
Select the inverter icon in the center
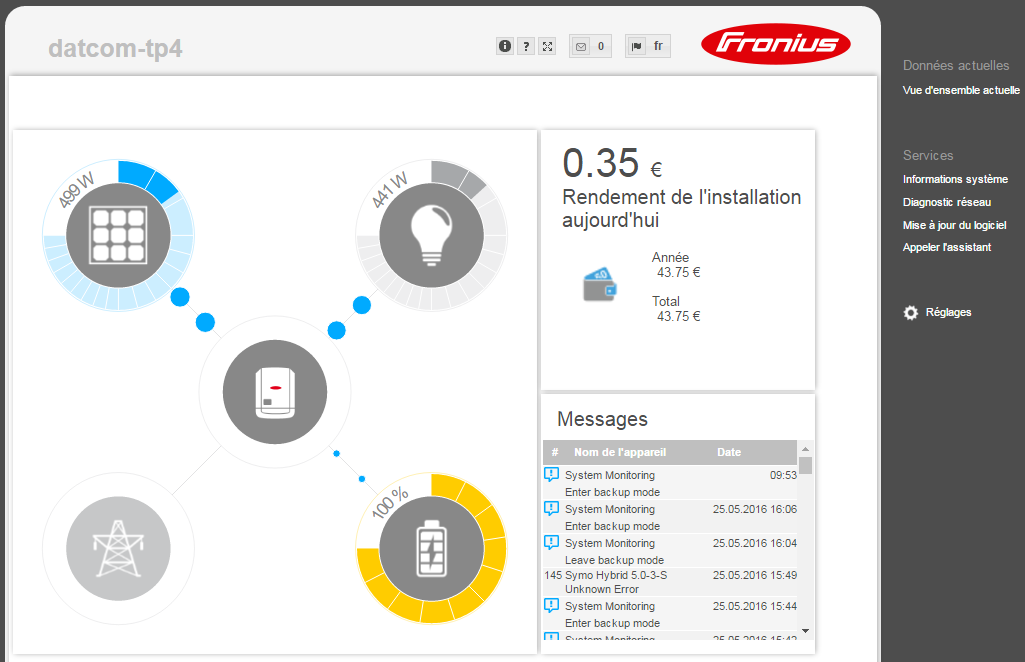274,392
